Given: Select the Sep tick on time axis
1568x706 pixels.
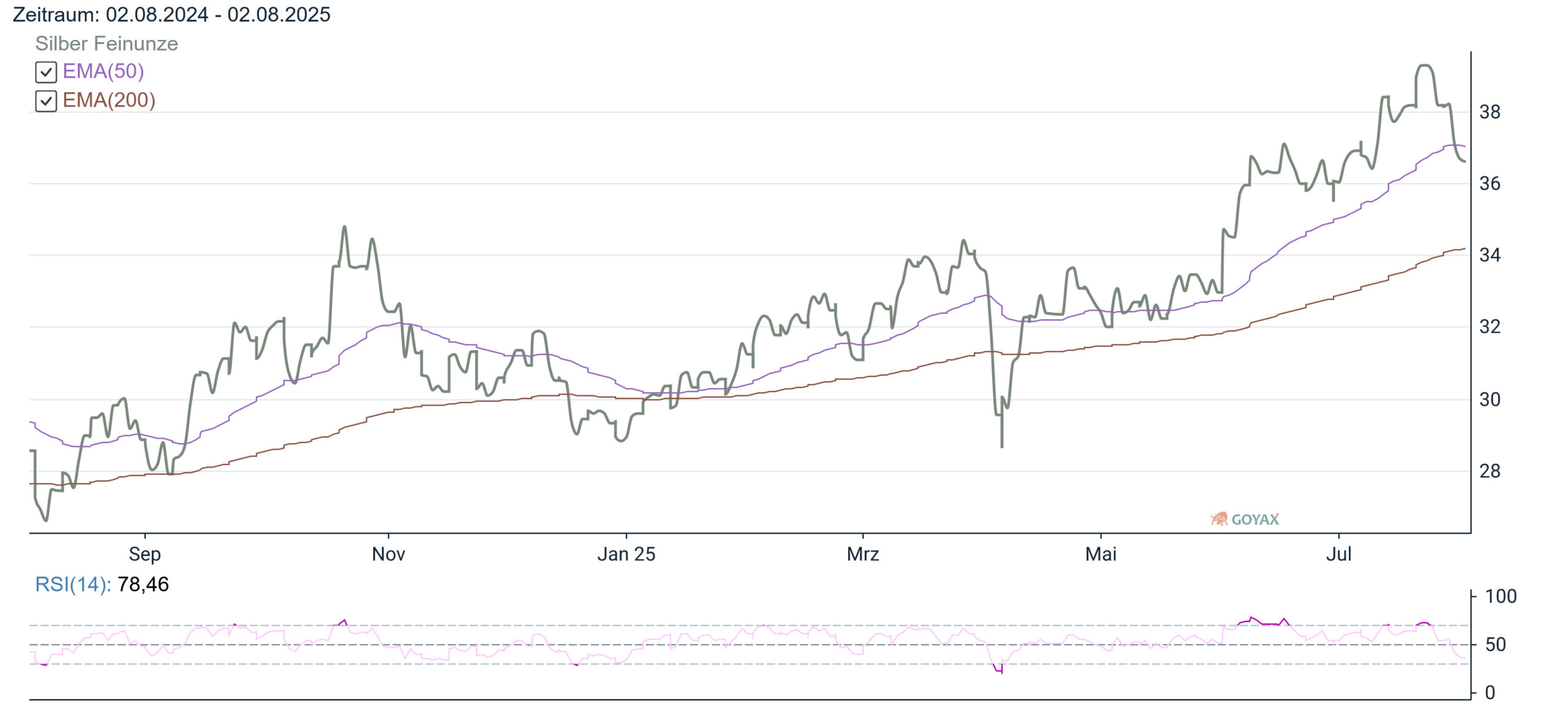Looking at the screenshot, I should [x=145, y=554].
